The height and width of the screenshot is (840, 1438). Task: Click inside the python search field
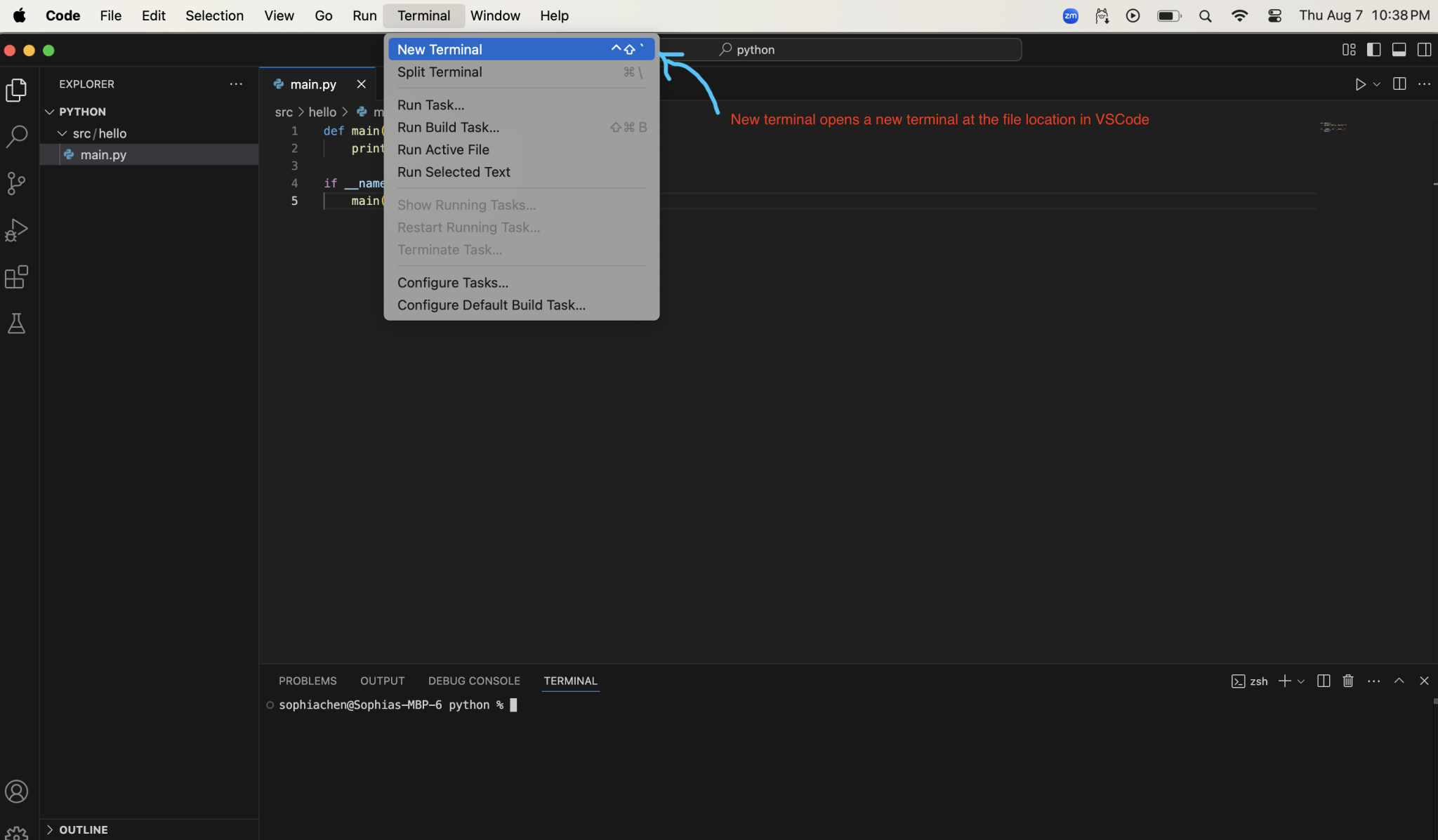843,49
